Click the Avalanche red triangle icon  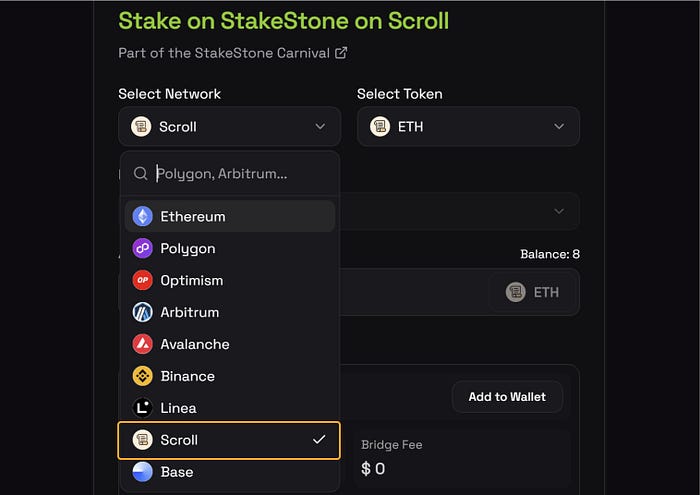[142, 344]
